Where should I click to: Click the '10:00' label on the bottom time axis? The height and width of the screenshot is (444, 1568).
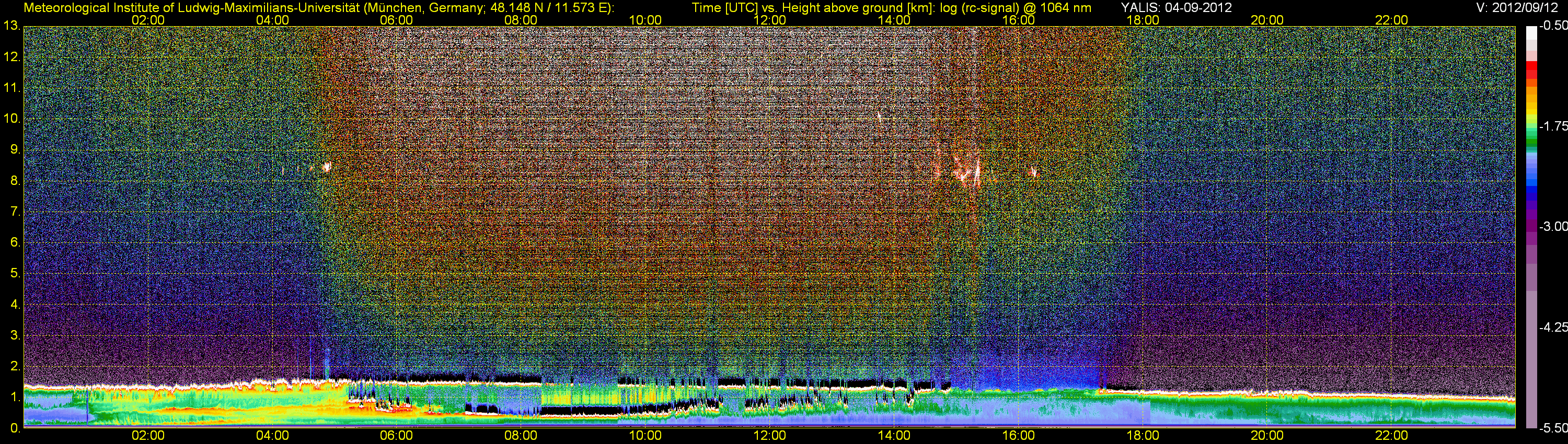(x=645, y=436)
